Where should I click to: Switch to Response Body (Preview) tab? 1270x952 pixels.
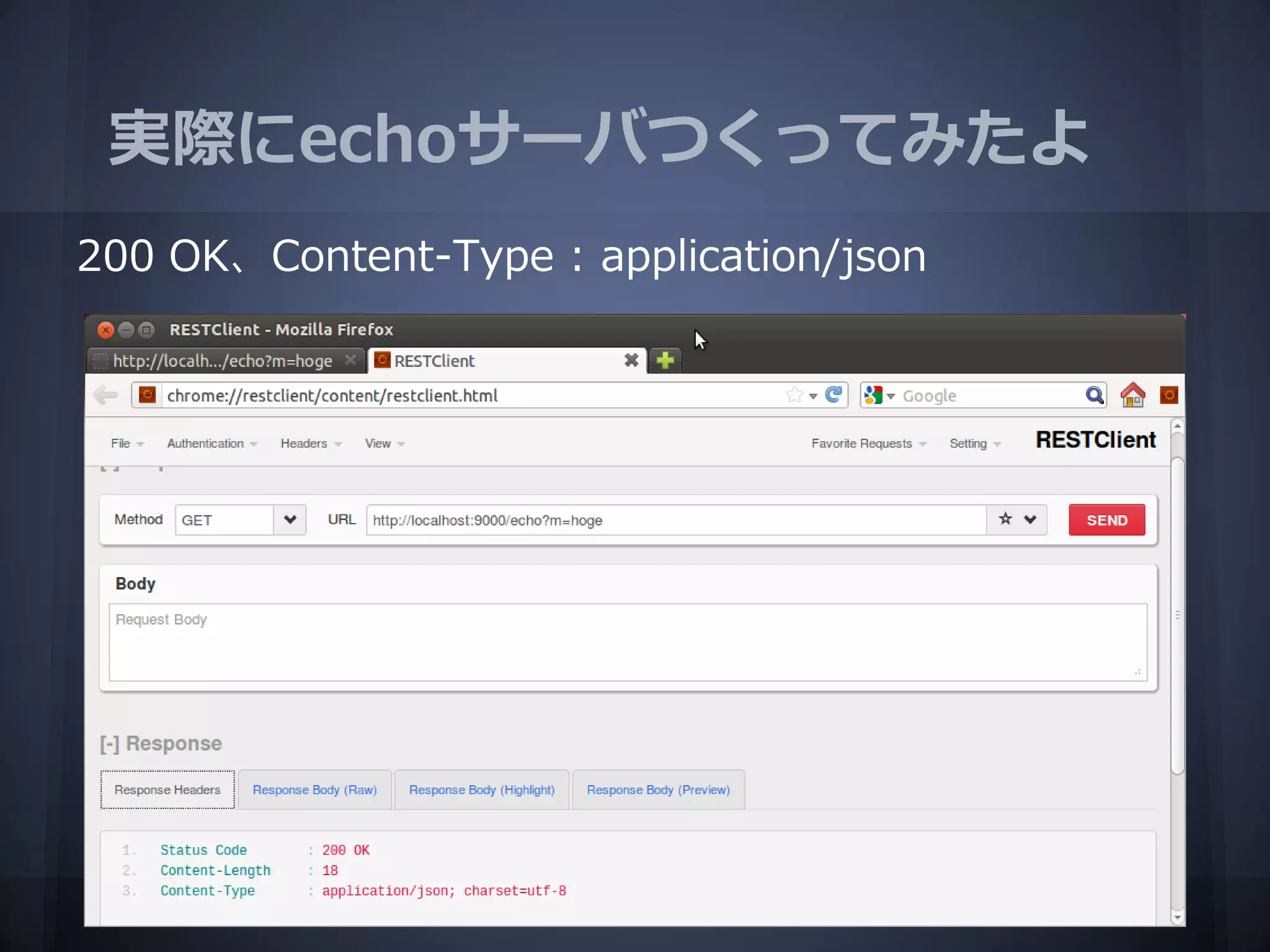coord(658,790)
